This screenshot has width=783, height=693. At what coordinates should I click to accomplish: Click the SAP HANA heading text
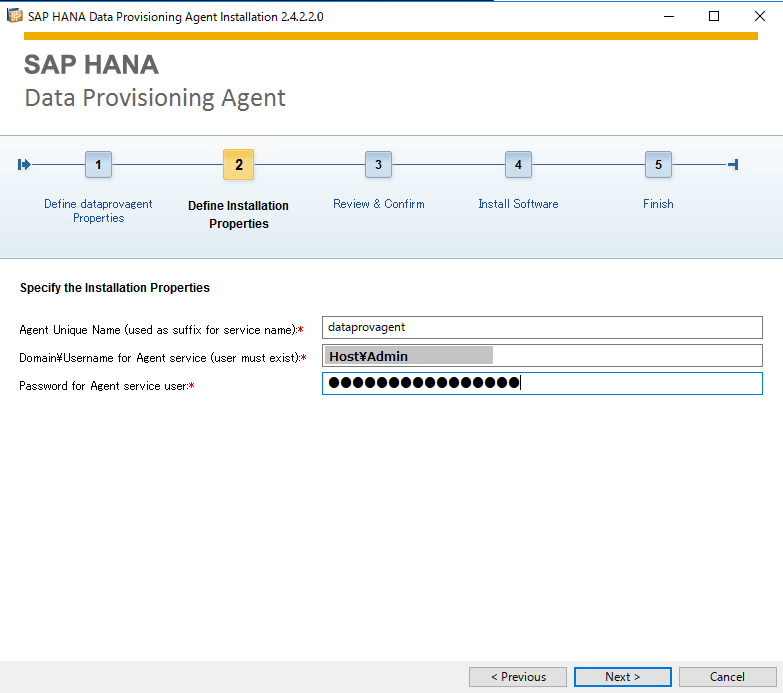[91, 65]
